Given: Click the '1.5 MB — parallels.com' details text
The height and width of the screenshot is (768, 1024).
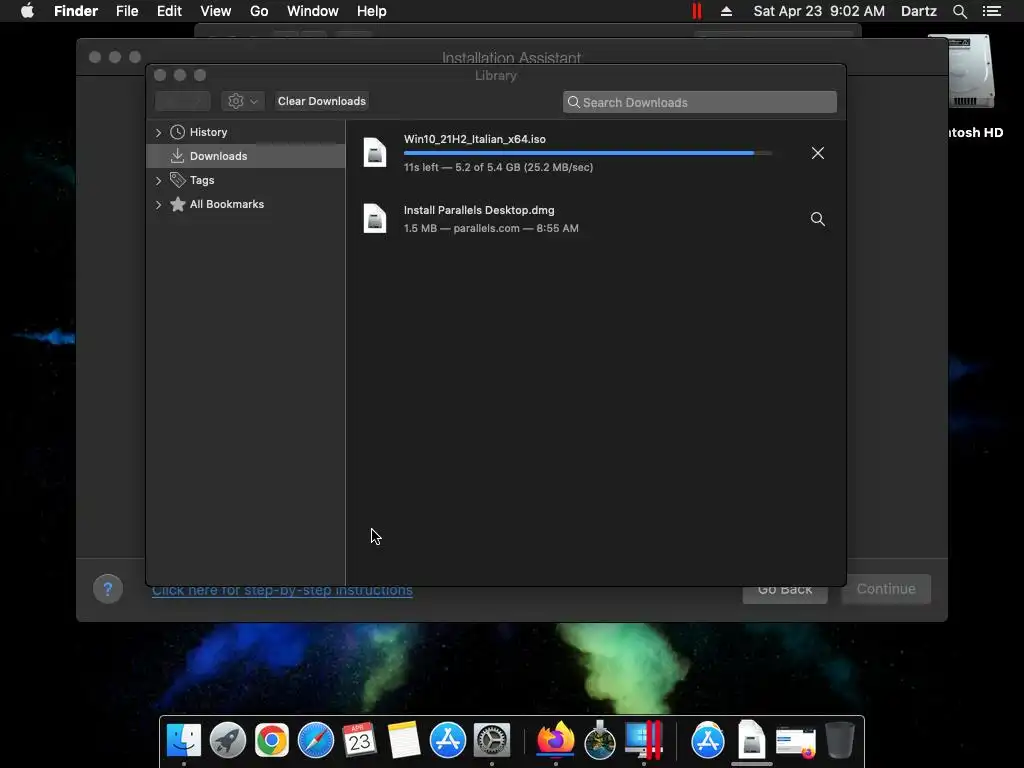Looking at the screenshot, I should 491,229.
